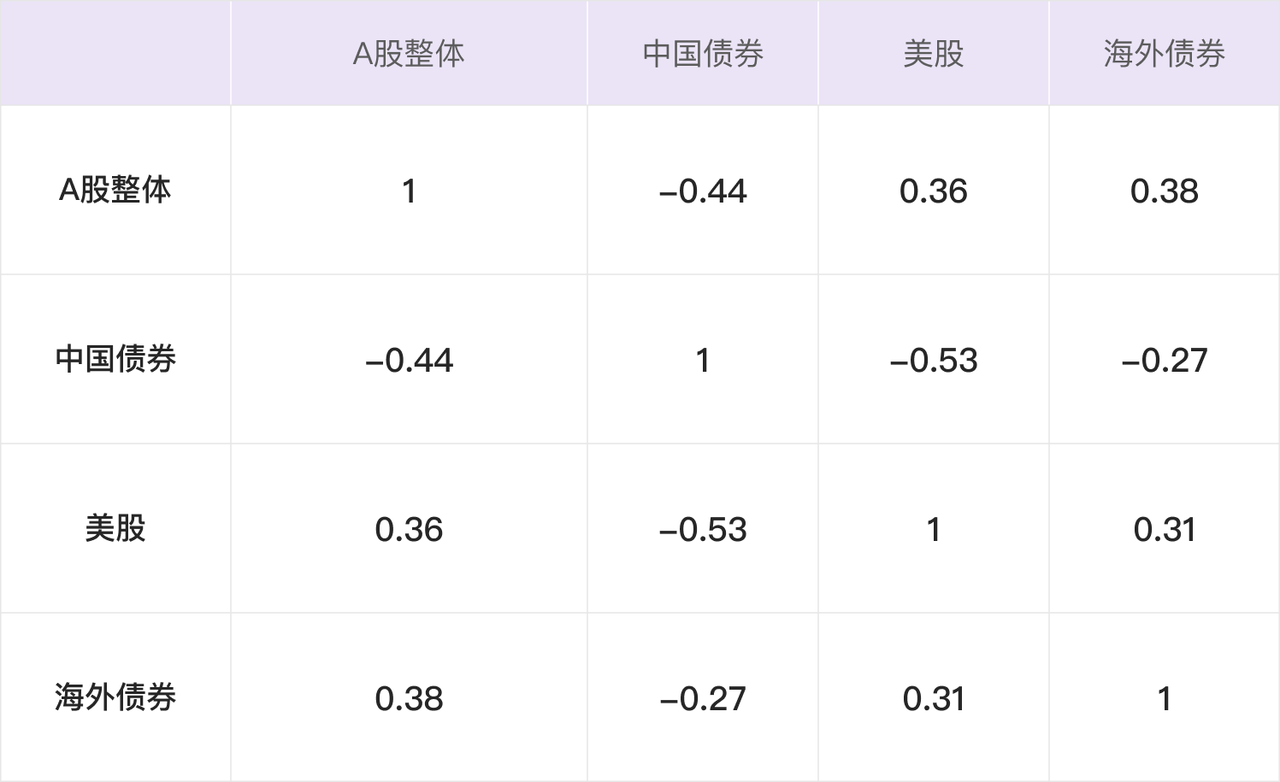This screenshot has height=782, width=1280.
Task: Click −0.44 in the A股整体 row
Action: [703, 191]
